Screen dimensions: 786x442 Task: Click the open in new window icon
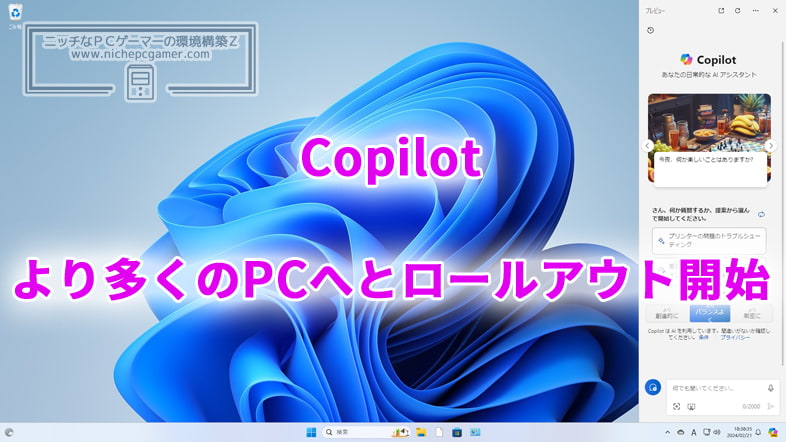pyautogui.click(x=721, y=10)
